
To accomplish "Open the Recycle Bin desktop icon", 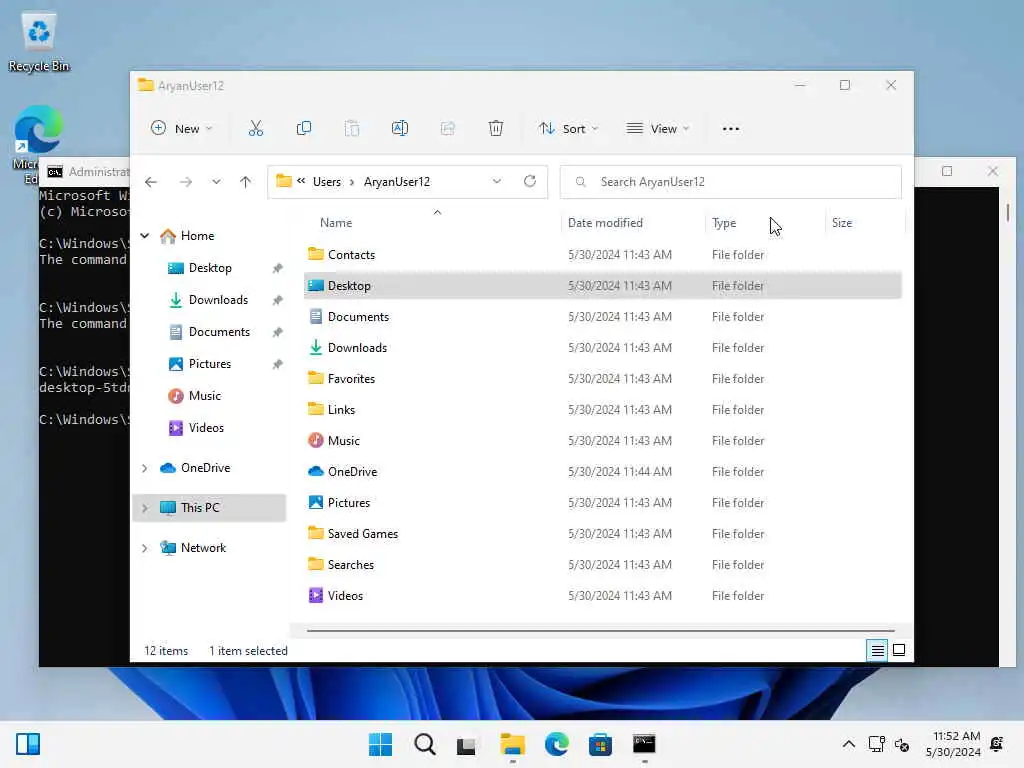I will tap(39, 42).
